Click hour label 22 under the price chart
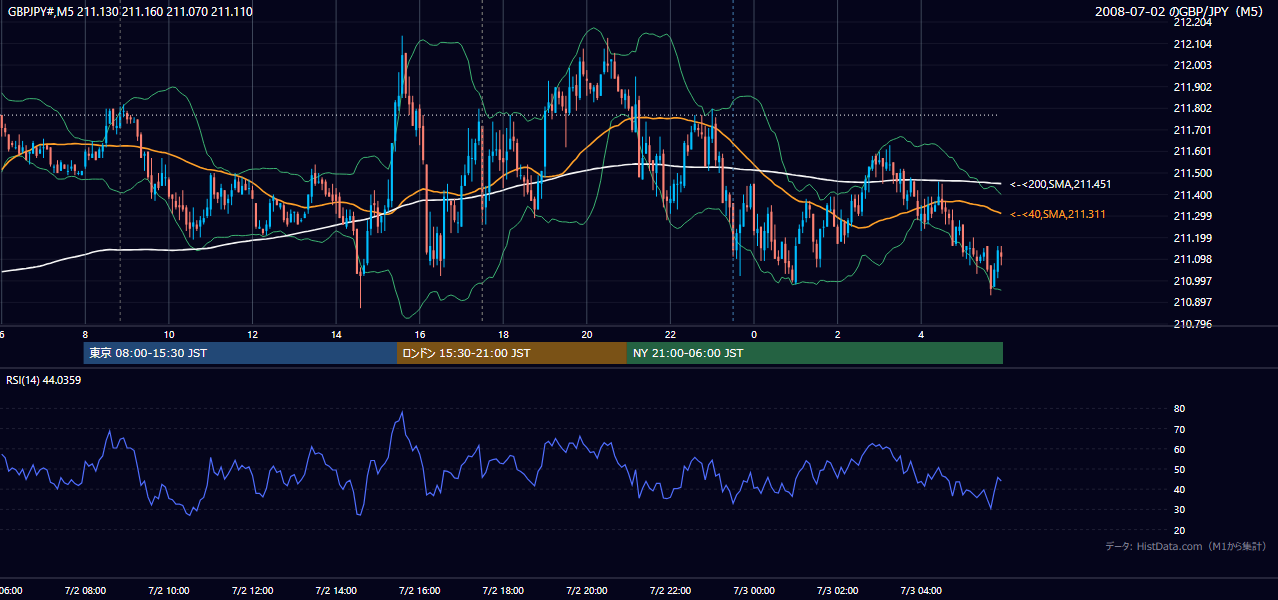 pyautogui.click(x=671, y=334)
